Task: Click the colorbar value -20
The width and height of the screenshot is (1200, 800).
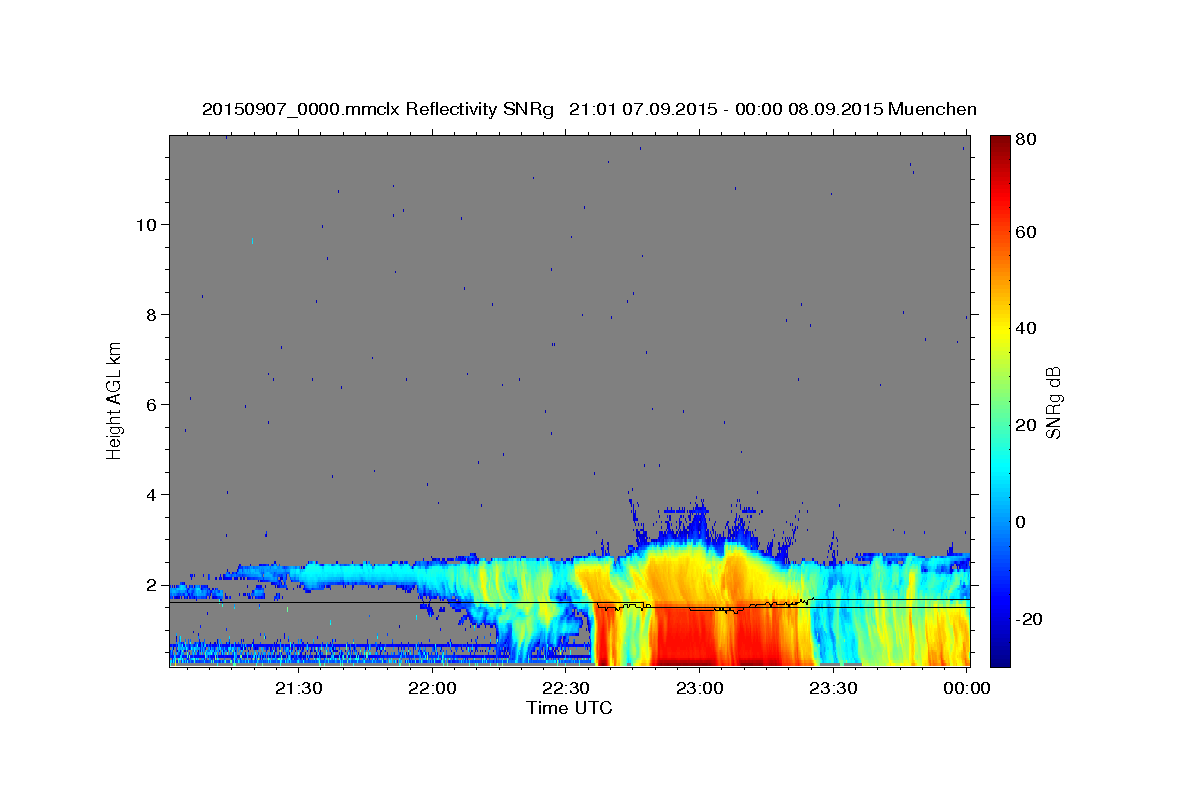Action: tap(1030, 619)
